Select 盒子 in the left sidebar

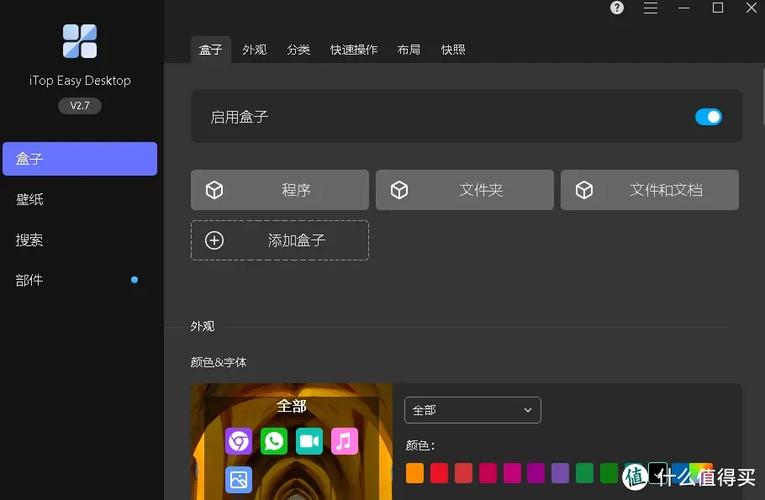[80, 159]
